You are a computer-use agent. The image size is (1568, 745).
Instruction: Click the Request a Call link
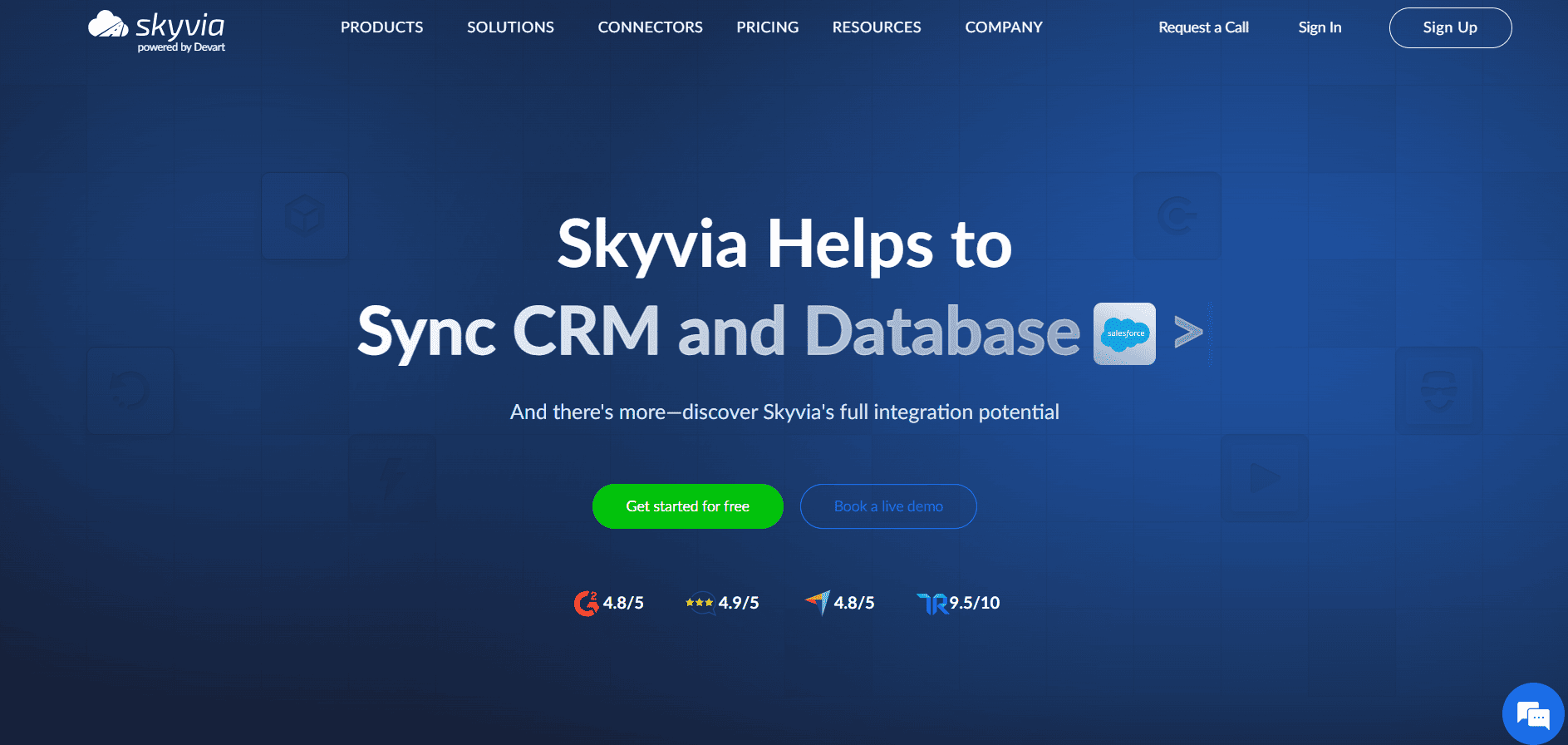tap(1203, 27)
